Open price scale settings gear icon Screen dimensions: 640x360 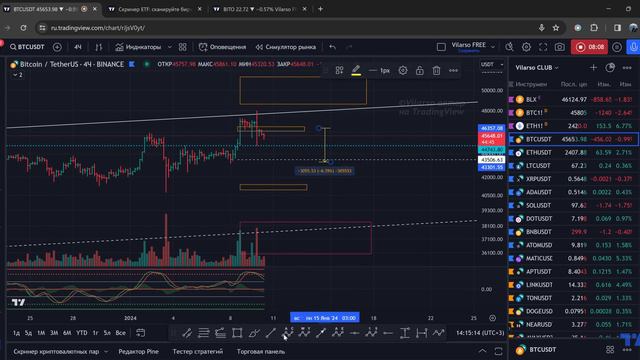(x=493, y=318)
